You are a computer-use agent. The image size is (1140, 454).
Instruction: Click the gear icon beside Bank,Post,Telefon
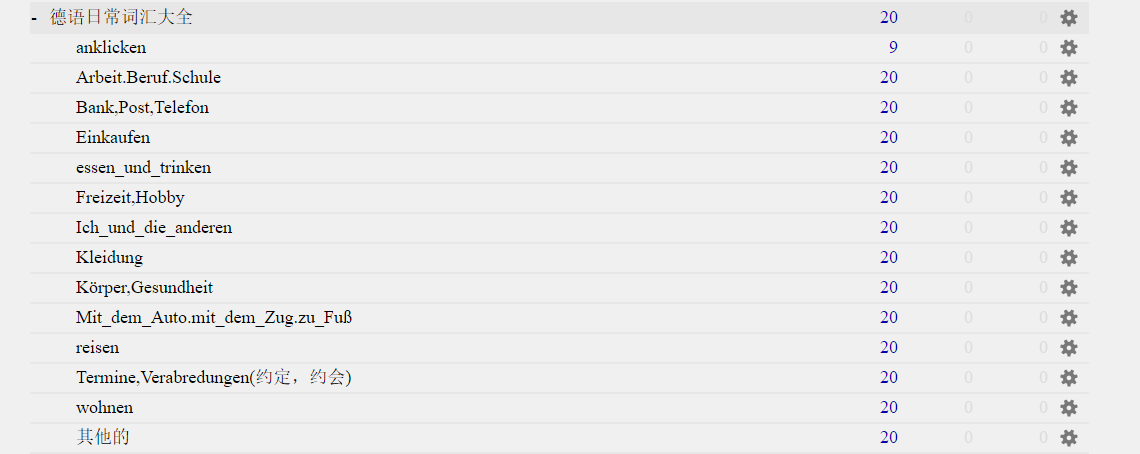tap(1068, 108)
